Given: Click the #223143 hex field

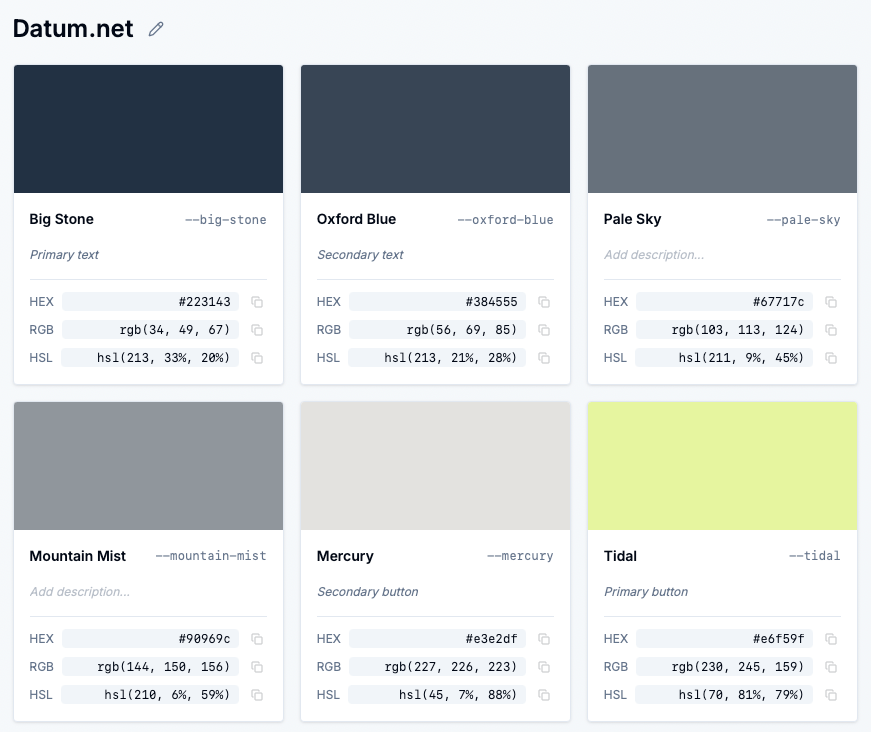Looking at the screenshot, I should point(151,302).
